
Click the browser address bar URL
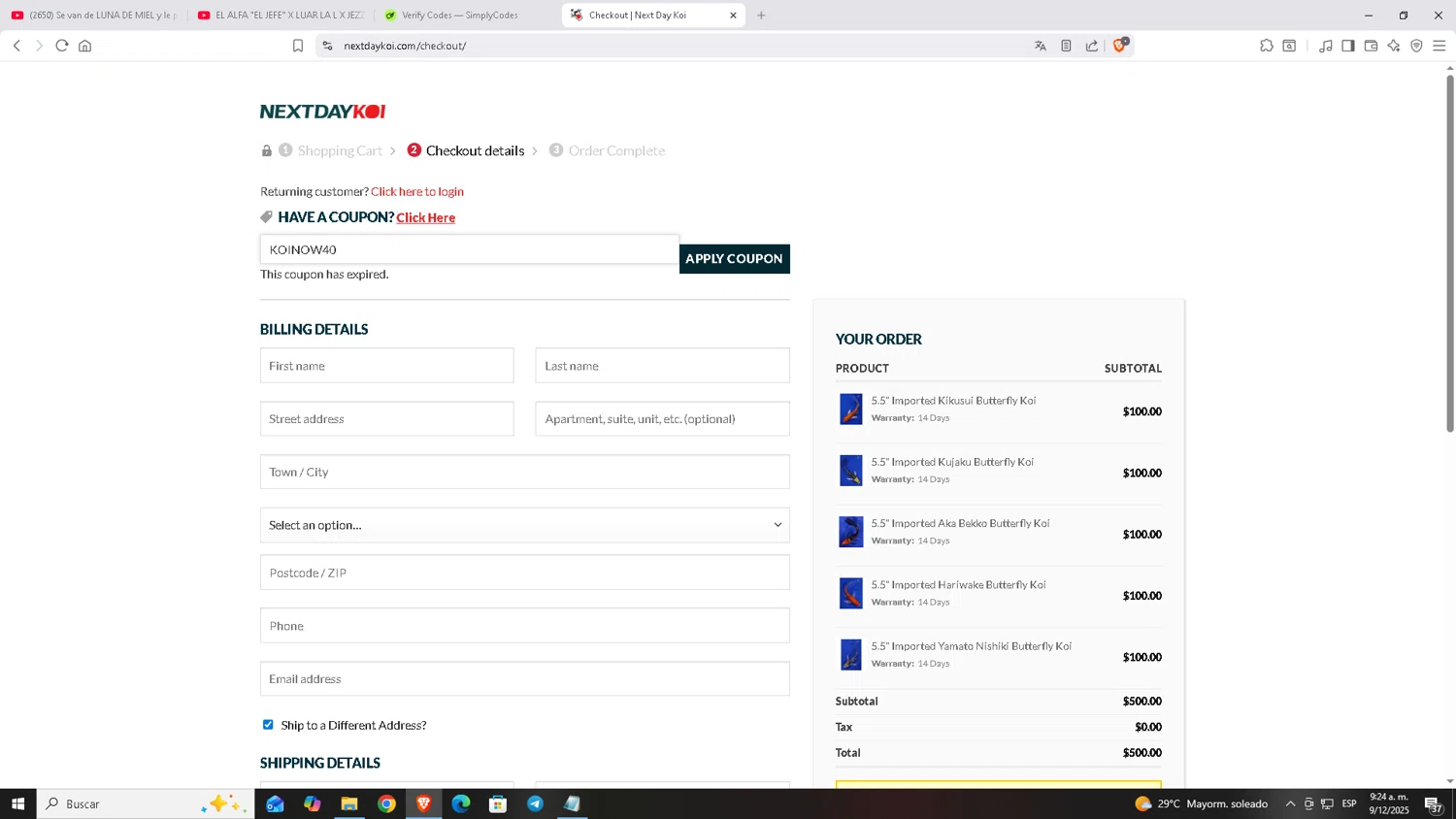pos(405,46)
